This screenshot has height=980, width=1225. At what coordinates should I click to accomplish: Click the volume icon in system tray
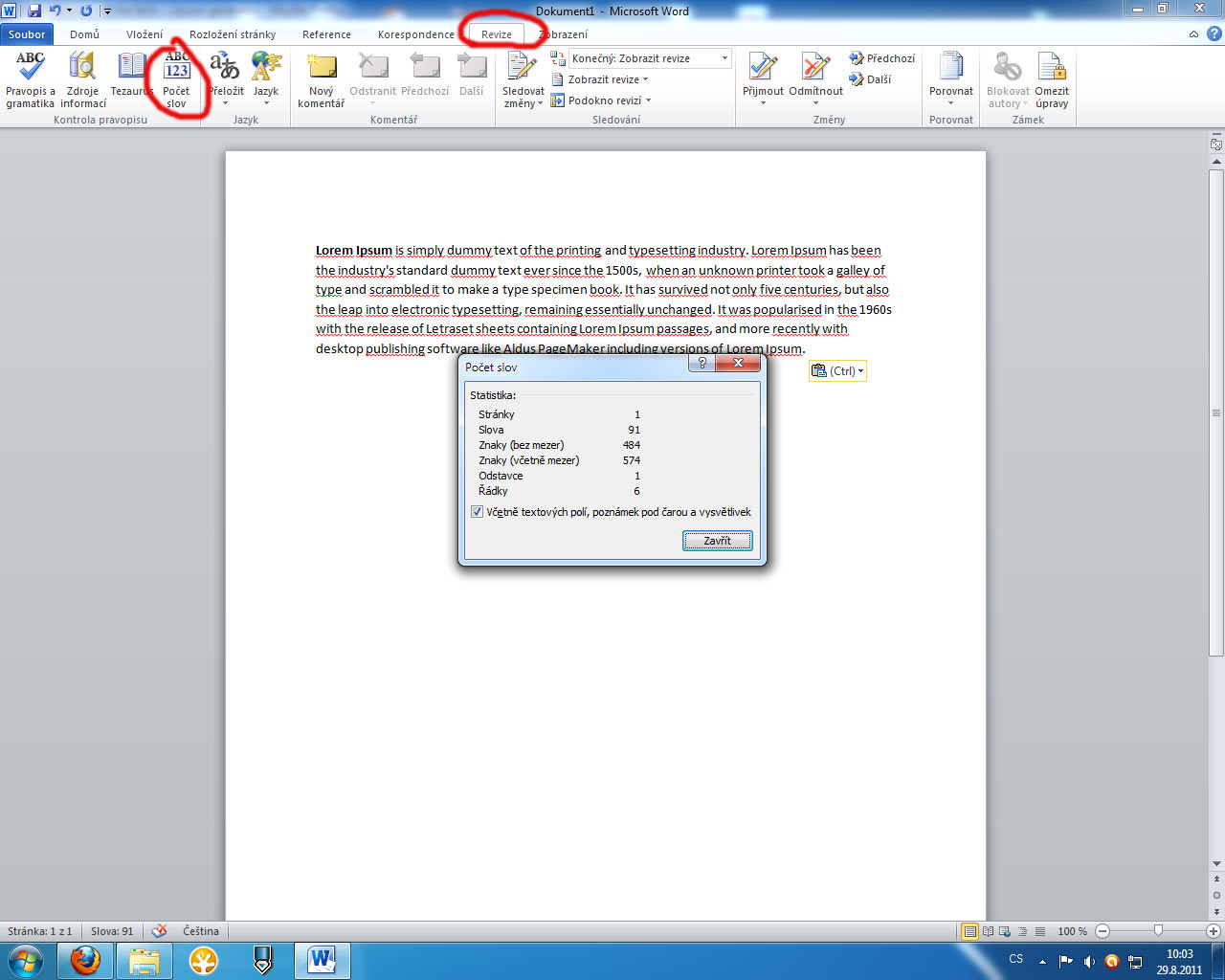coord(1088,961)
